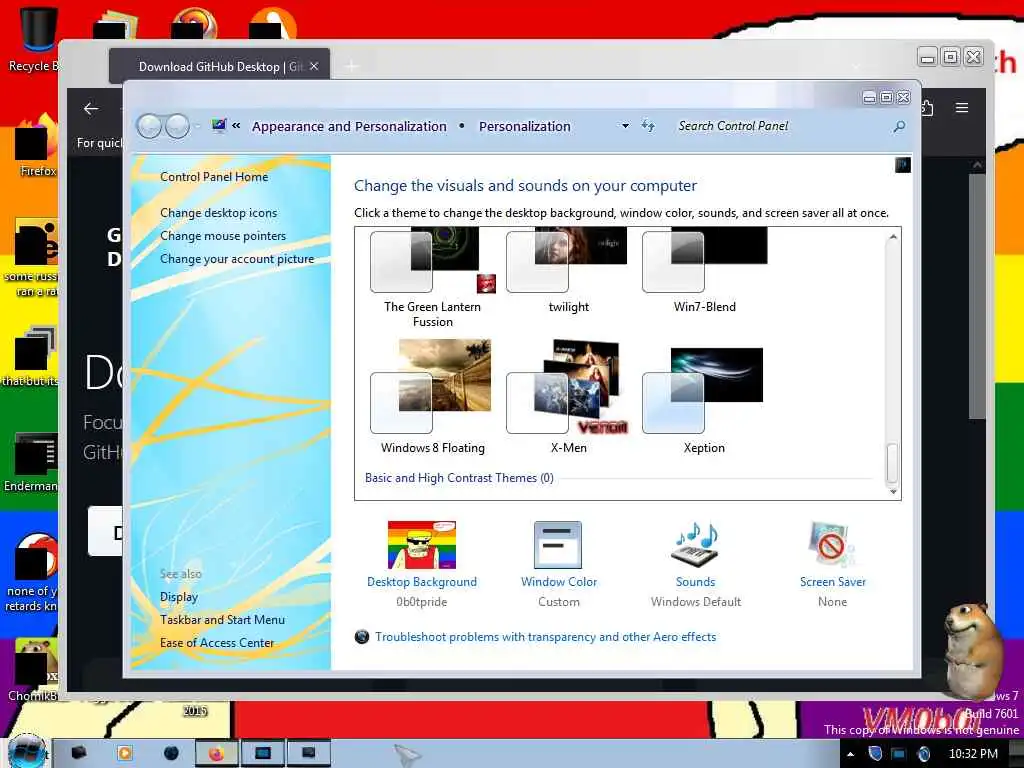Image resolution: width=1024 pixels, height=768 pixels.
Task: Click the security shield tray icon
Action: (x=876, y=754)
